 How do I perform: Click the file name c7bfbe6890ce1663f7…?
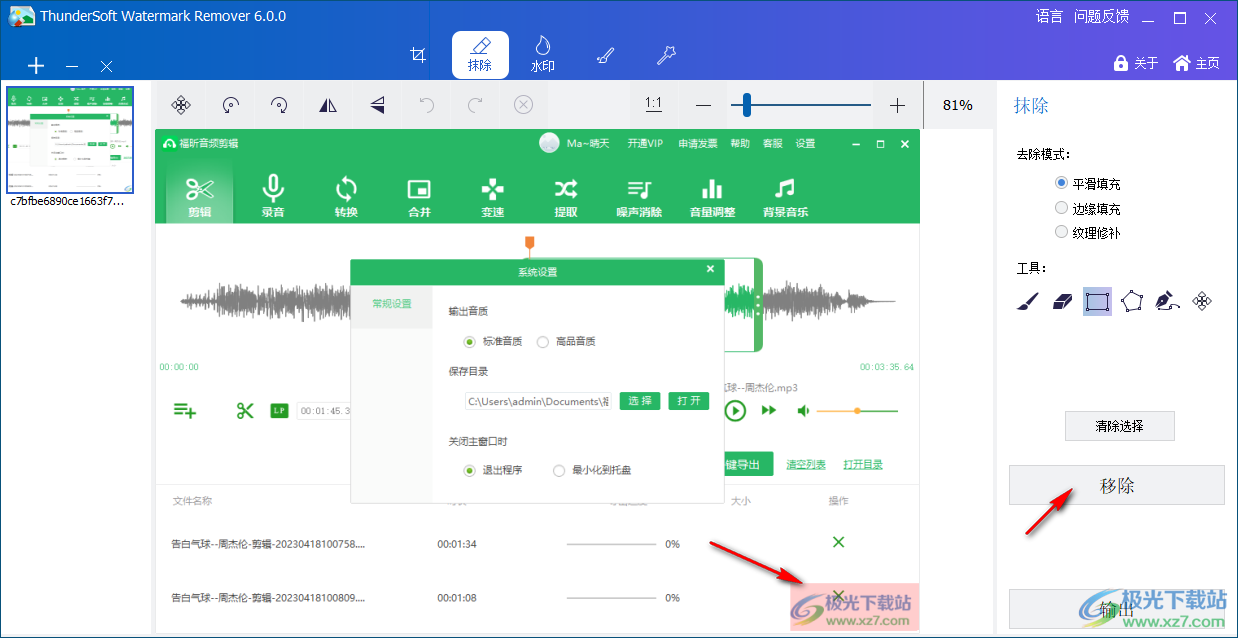[67, 201]
